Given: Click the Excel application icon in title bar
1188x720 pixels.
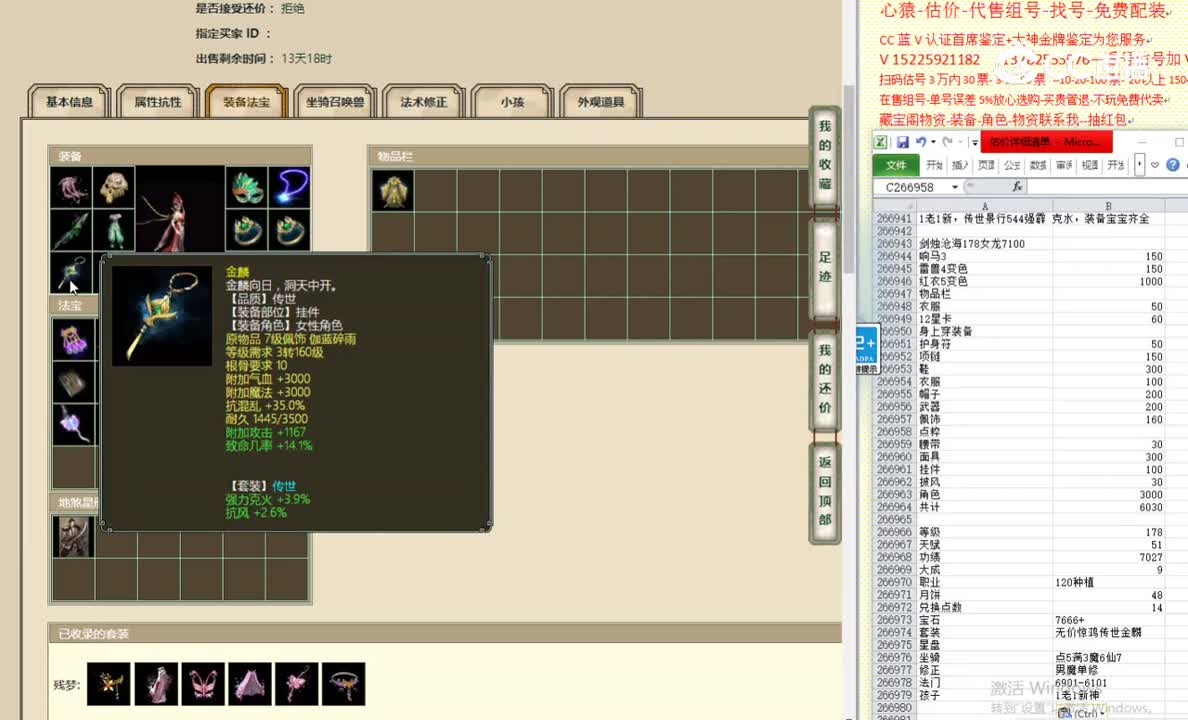Looking at the screenshot, I should (x=880, y=142).
